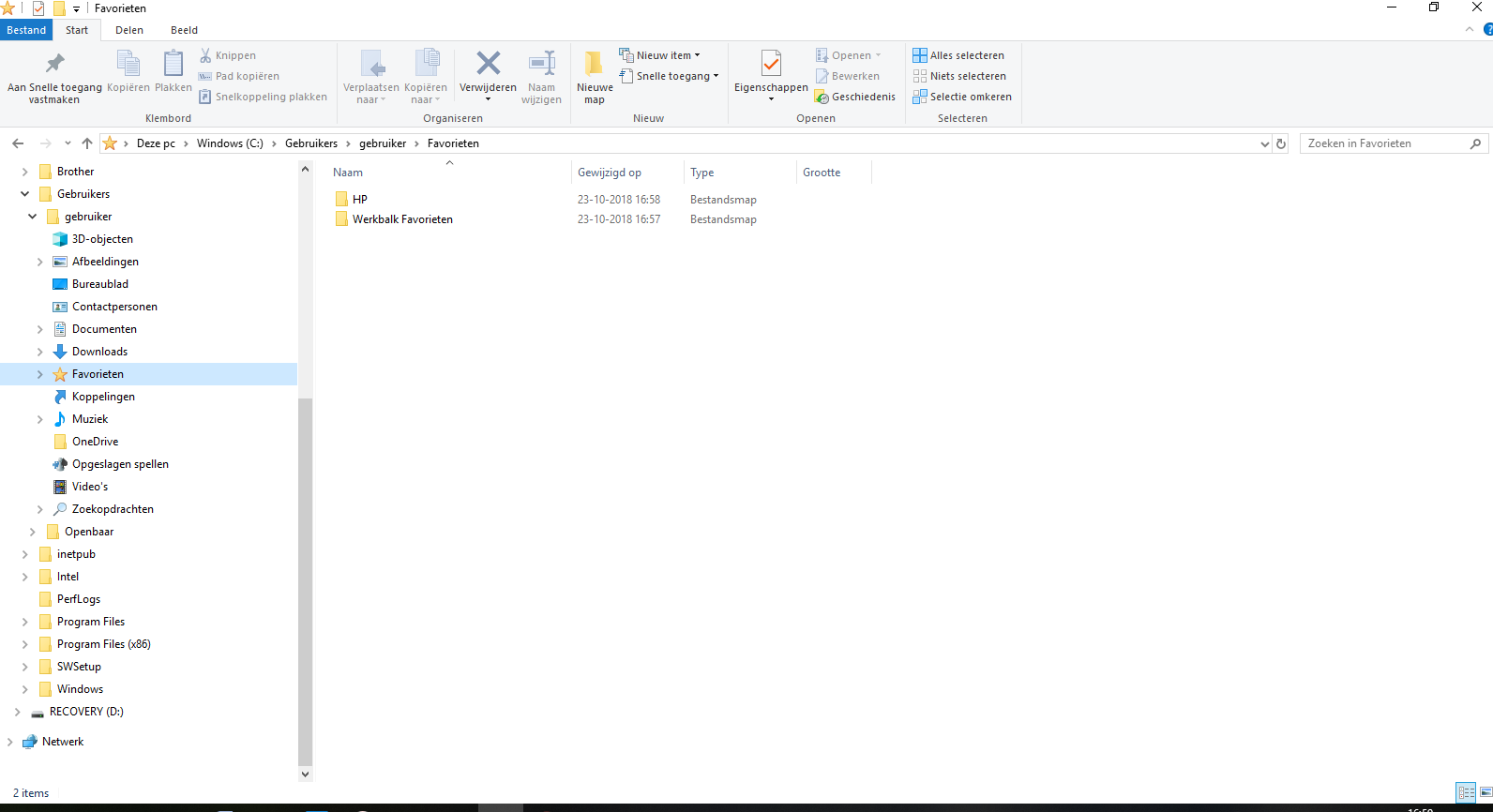Click Niets selecteren

[x=959, y=76]
